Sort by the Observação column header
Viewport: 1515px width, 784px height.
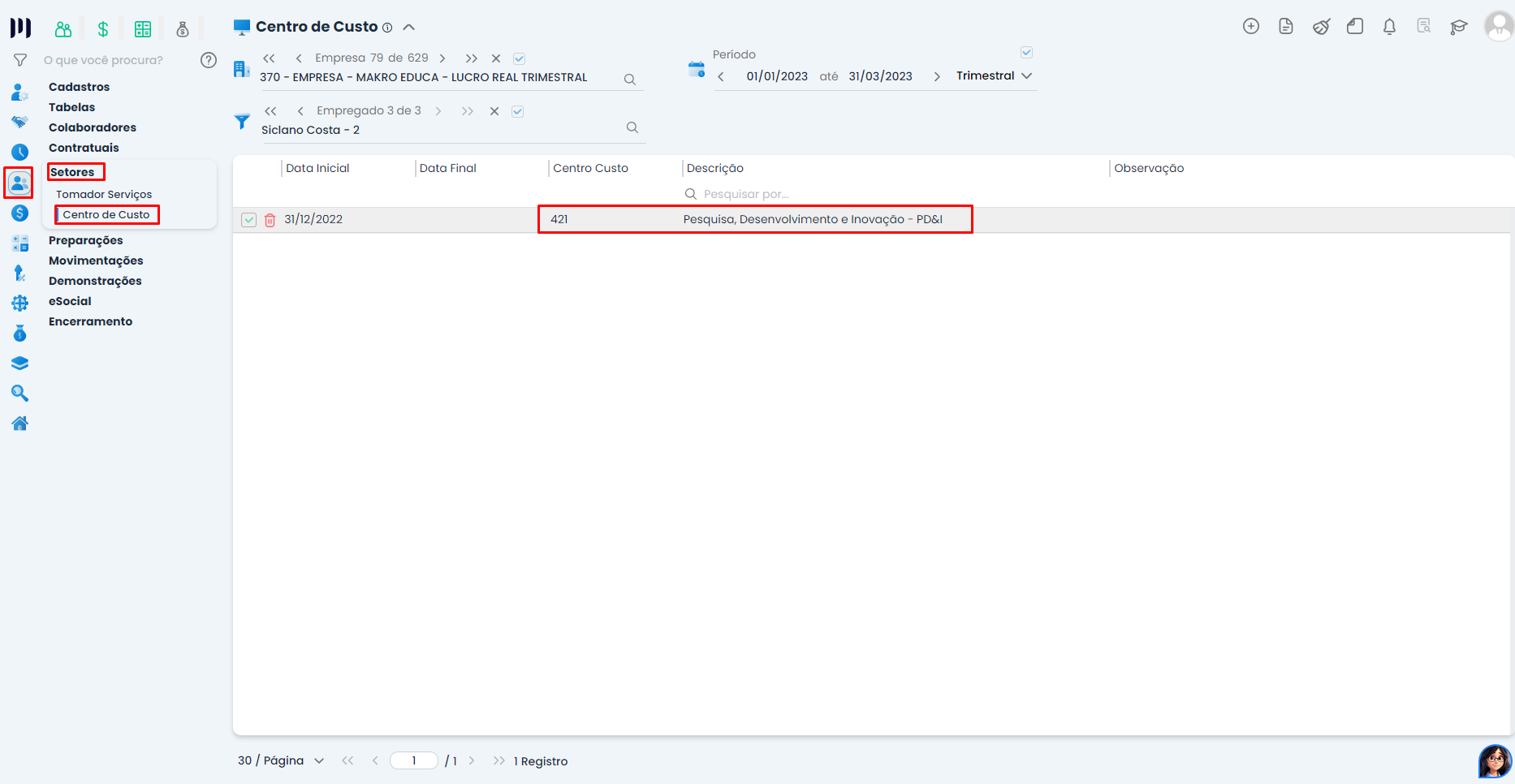(x=1149, y=168)
